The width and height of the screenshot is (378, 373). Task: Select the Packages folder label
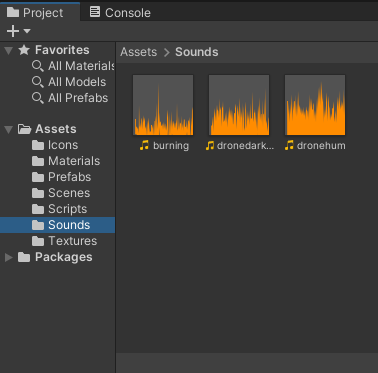pos(64,257)
